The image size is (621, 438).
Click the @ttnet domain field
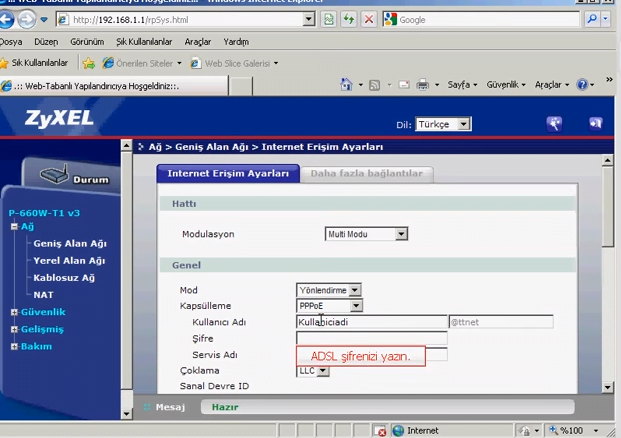501,322
